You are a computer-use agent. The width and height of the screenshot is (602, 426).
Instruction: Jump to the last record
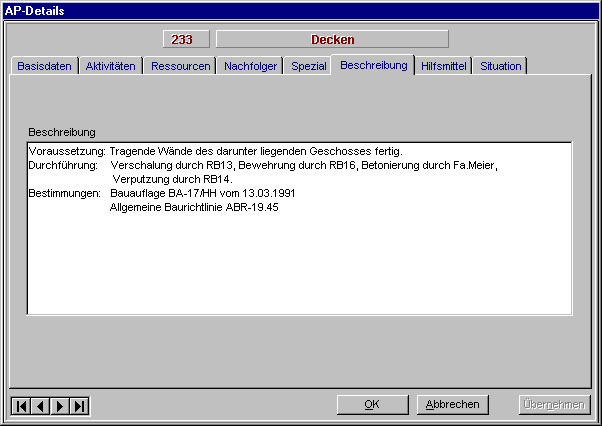click(79, 405)
